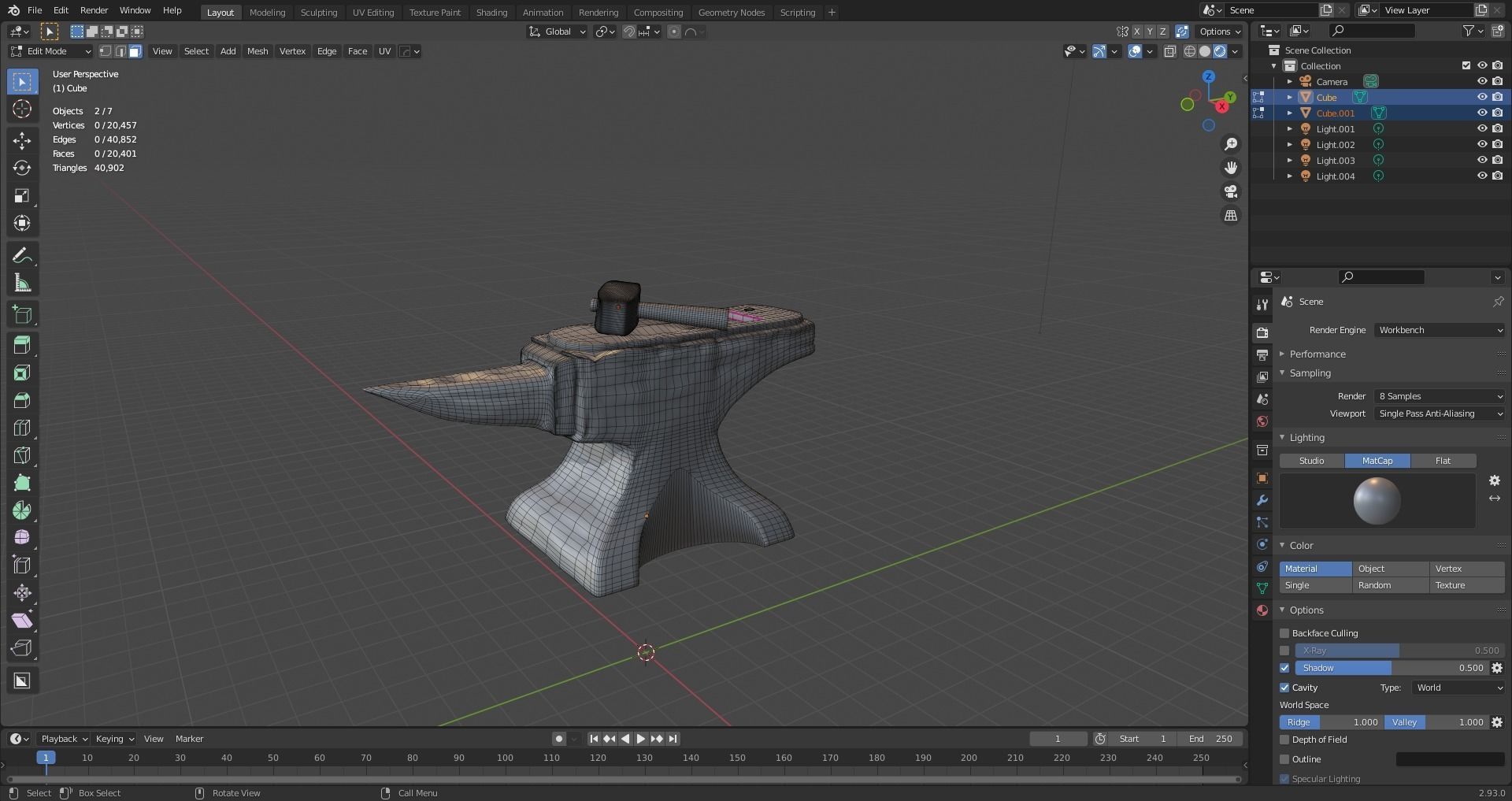The image size is (1512, 801).
Task: Select the Bevel tool
Action: (x=22, y=400)
